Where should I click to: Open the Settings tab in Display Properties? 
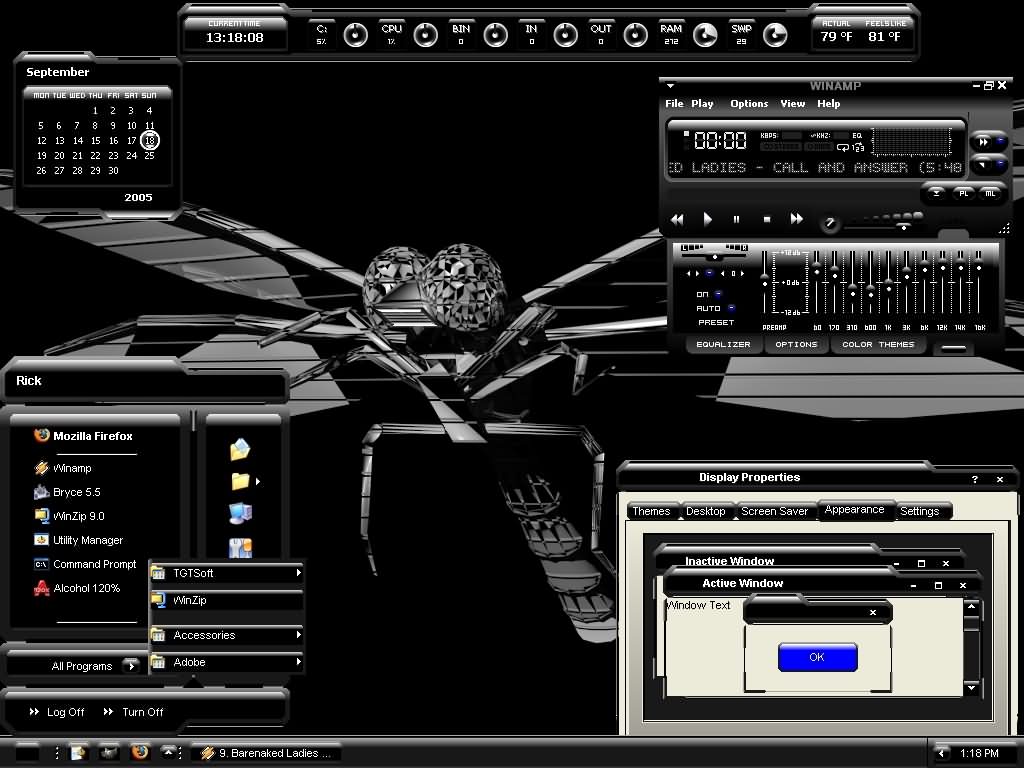[x=920, y=511]
